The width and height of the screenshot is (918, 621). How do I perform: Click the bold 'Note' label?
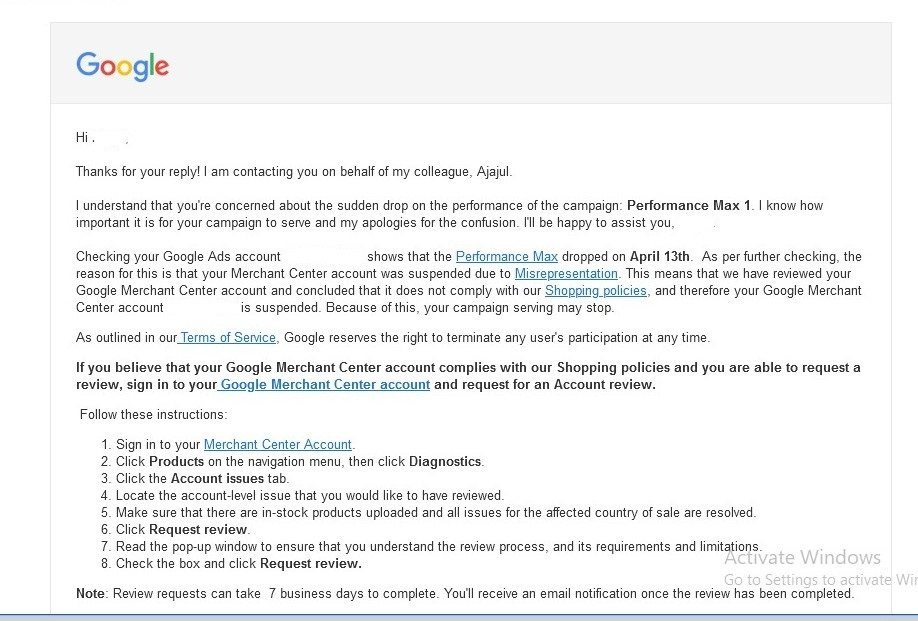[x=90, y=593]
